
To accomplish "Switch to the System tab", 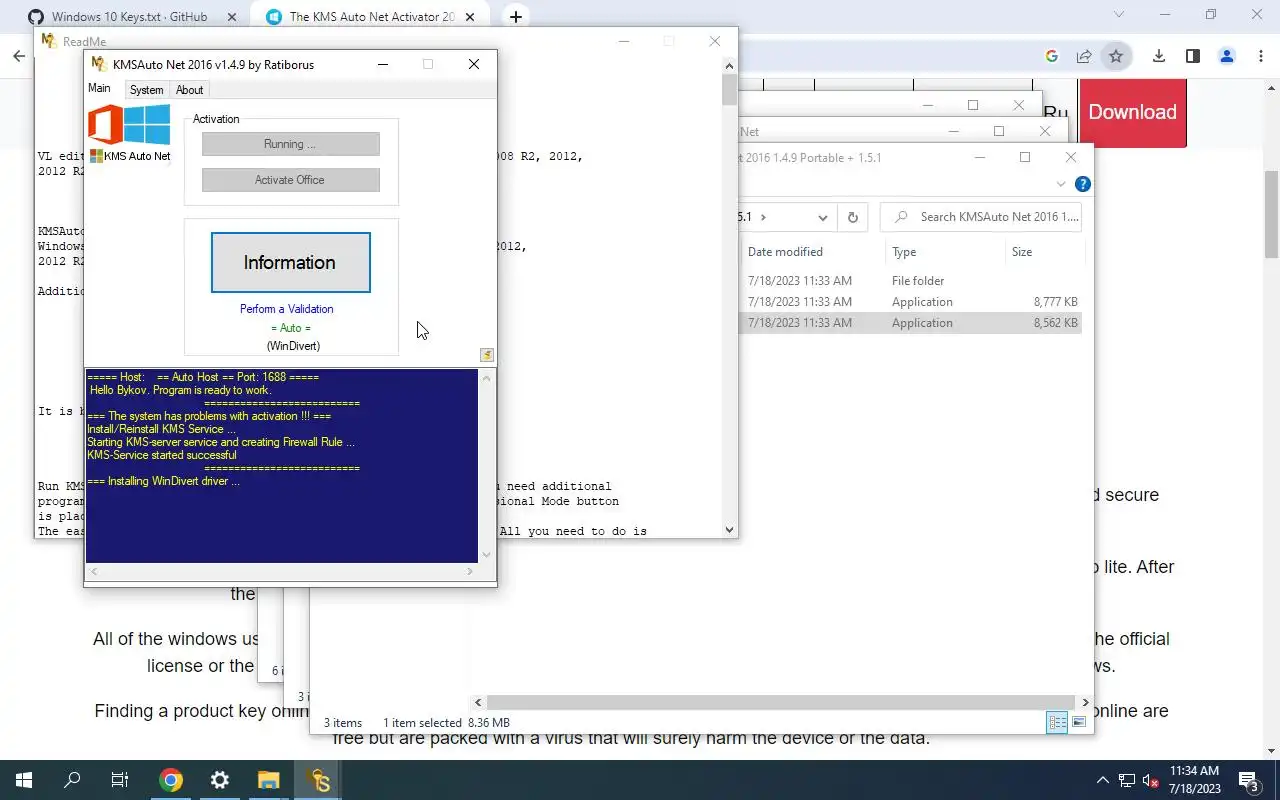I will pyautogui.click(x=146, y=90).
